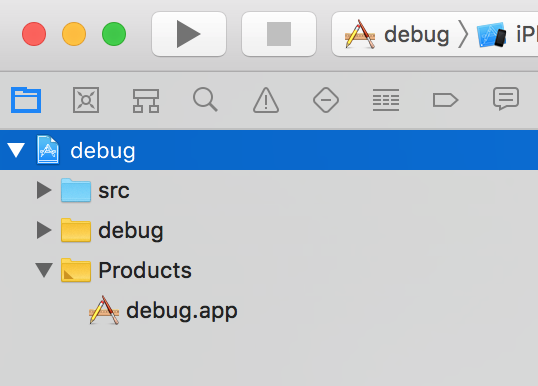538x386 pixels.
Task: Switch to the Source Control navigator
Action: 86,100
